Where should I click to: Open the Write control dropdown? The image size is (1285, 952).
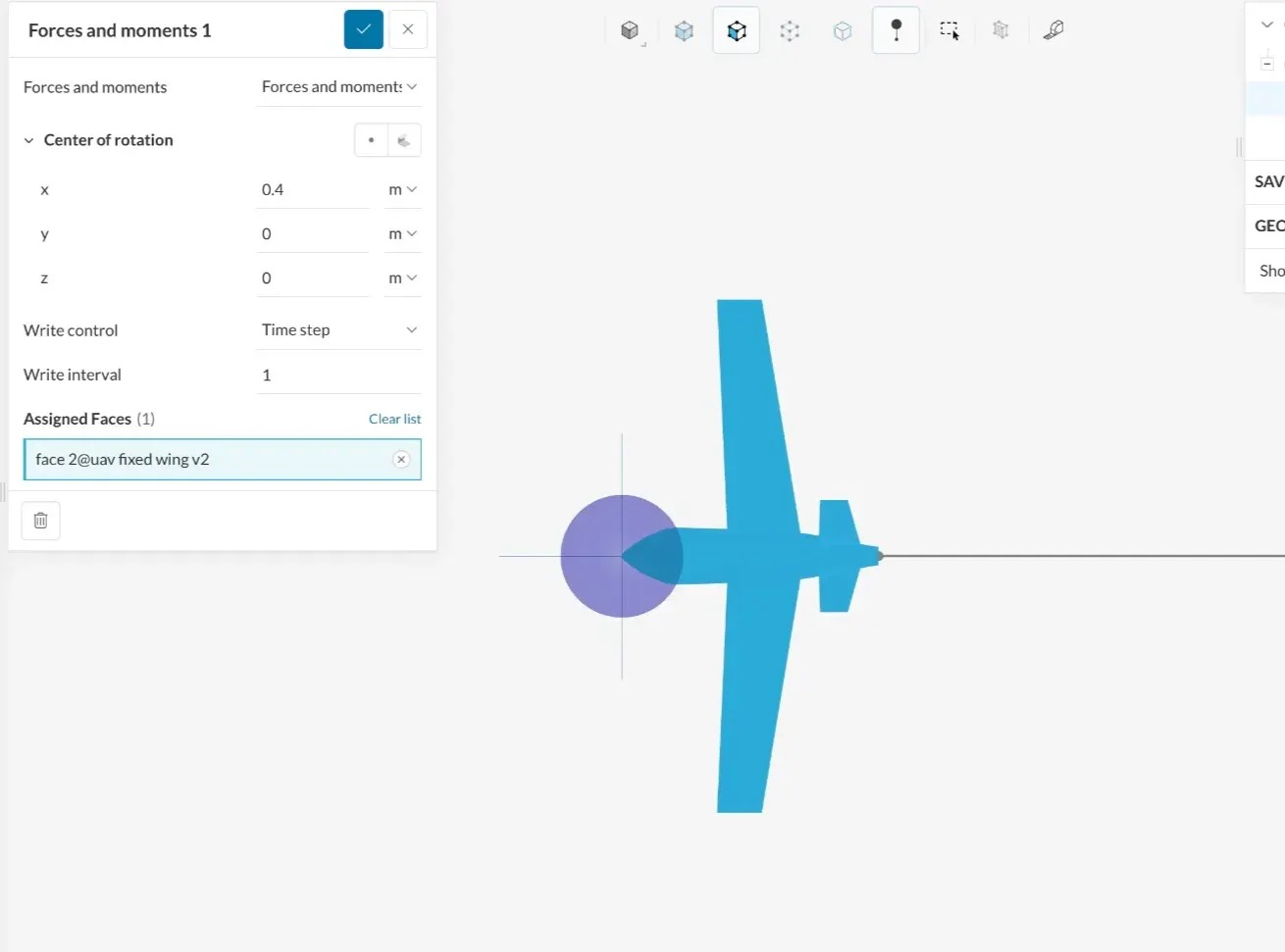point(338,329)
